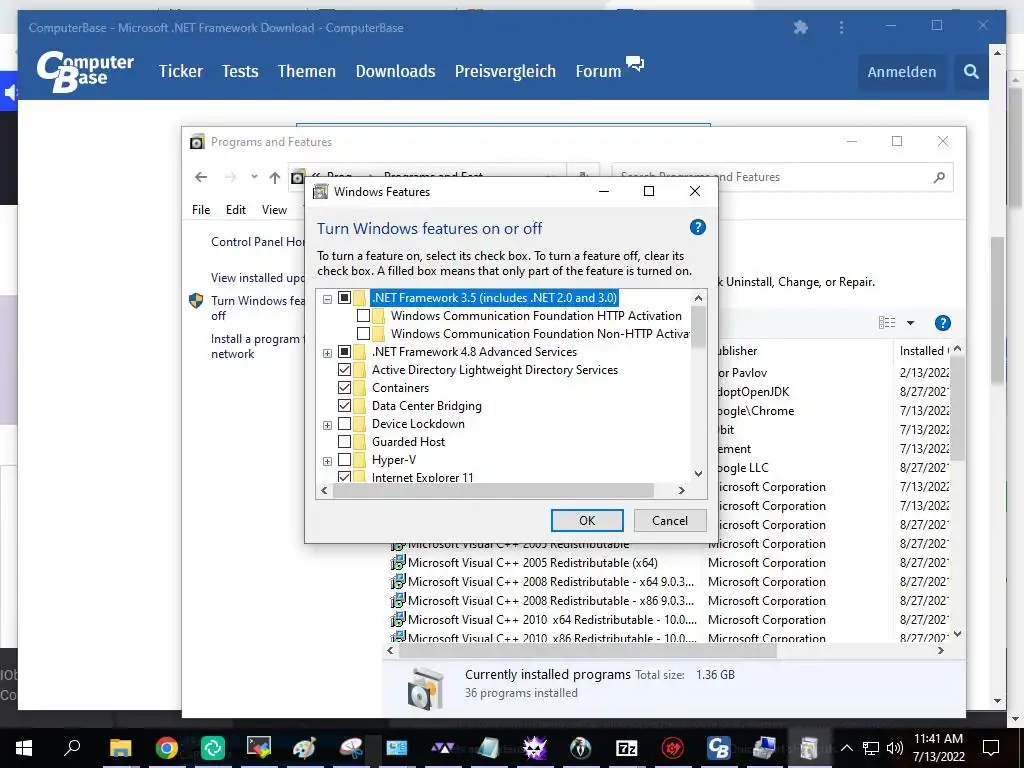Click the features list vertical scrollbar thumb

click(698, 327)
